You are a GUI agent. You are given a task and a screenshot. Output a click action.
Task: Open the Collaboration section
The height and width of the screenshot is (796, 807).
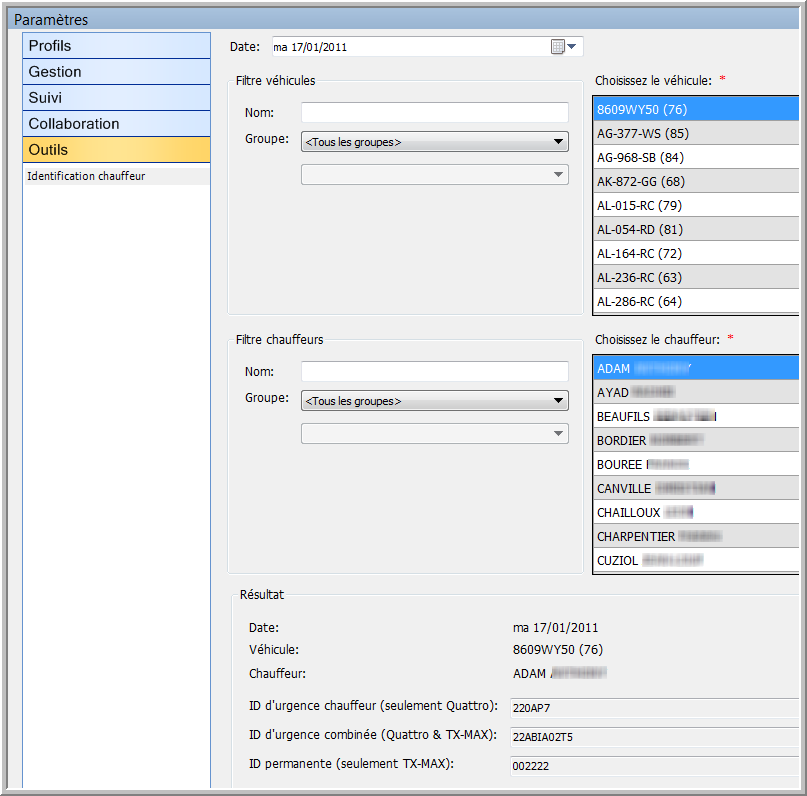tap(116, 124)
